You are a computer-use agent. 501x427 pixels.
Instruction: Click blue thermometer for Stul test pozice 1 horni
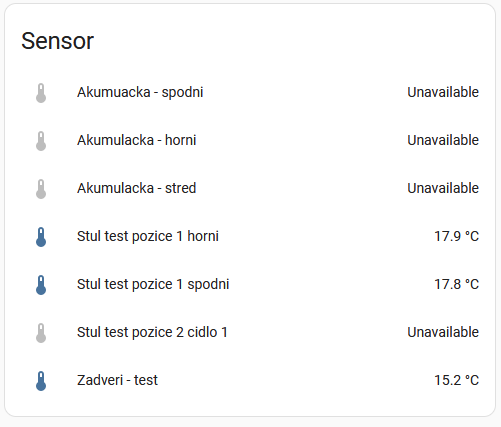[41, 237]
